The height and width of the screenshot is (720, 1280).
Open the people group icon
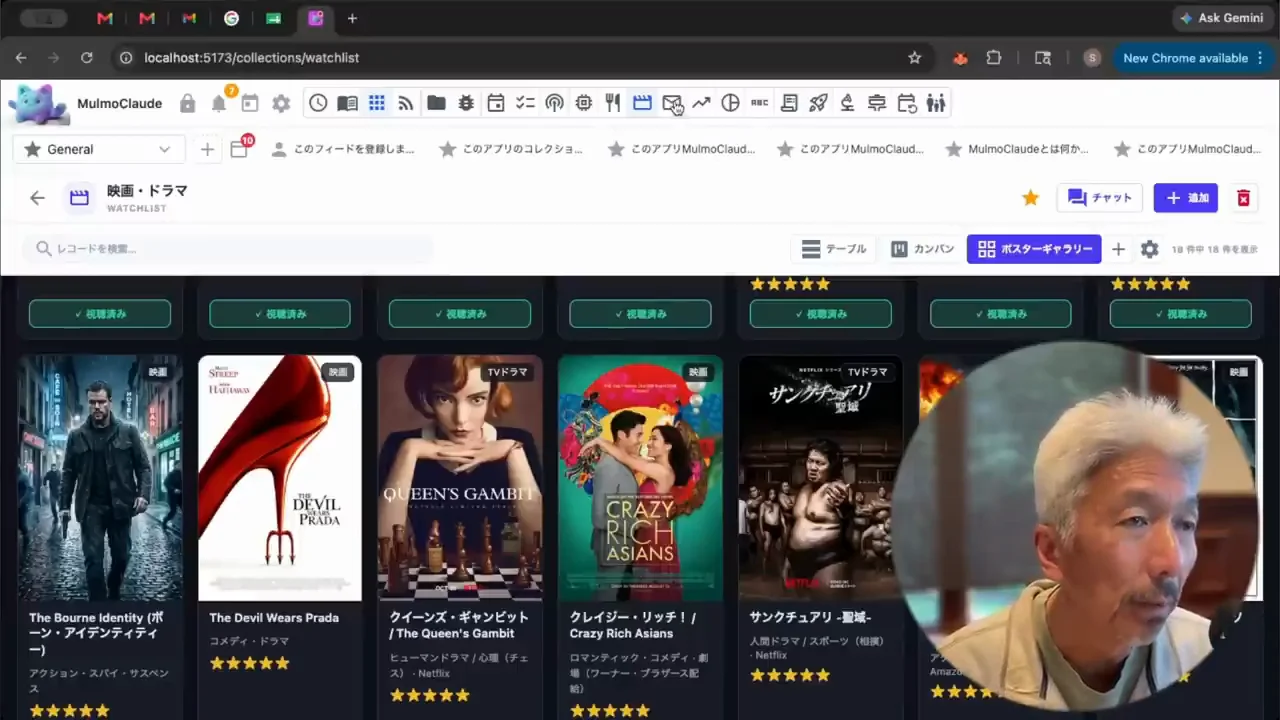click(x=936, y=103)
